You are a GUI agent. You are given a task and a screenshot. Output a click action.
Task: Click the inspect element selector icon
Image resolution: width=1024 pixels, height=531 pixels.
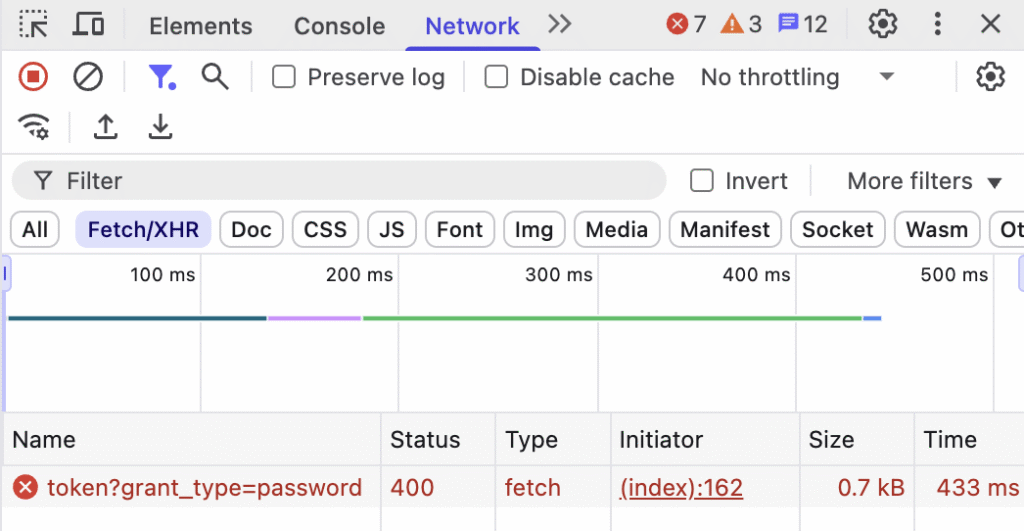34,25
